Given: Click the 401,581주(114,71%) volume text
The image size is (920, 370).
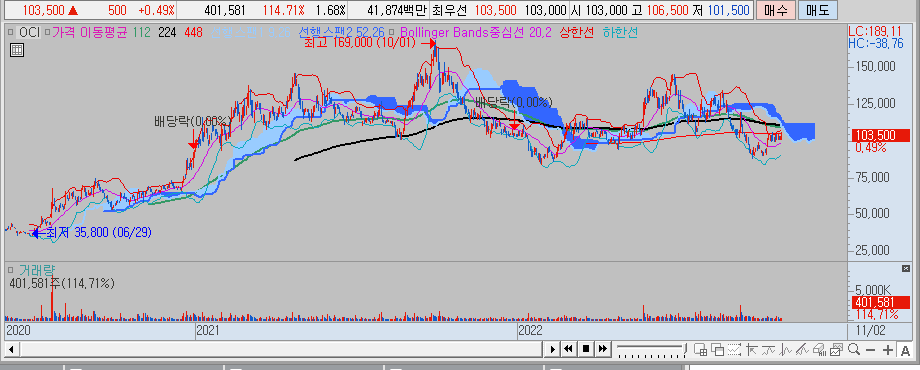Looking at the screenshot, I should pyautogui.click(x=62, y=283).
